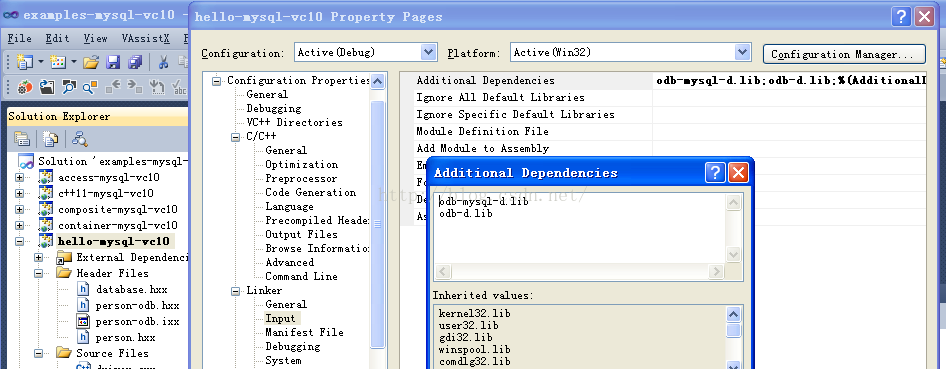Select hello-mysql-vc10 project in Solution Explorer
The height and width of the screenshot is (369, 946).
point(113,242)
